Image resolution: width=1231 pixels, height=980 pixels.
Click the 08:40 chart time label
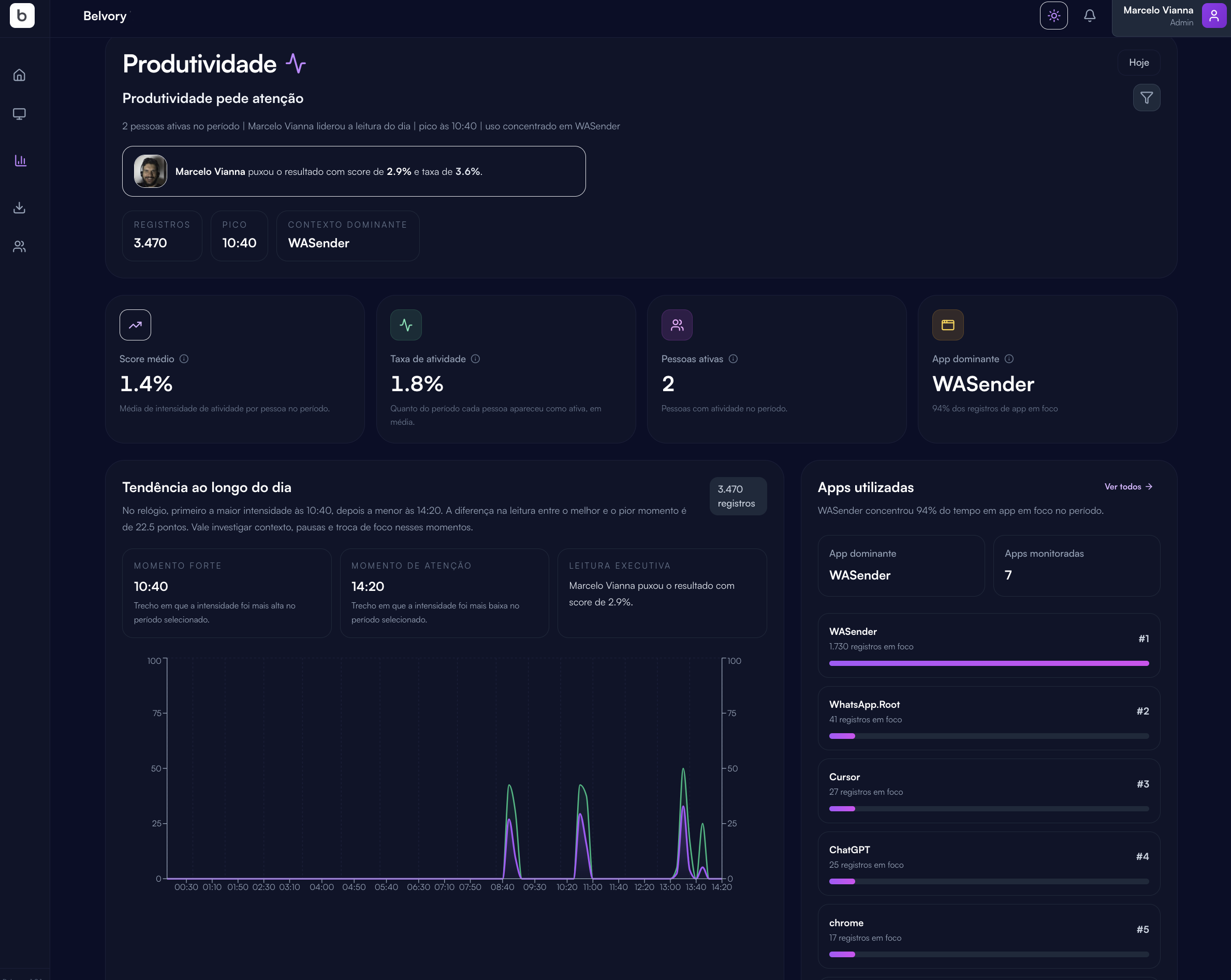503,887
